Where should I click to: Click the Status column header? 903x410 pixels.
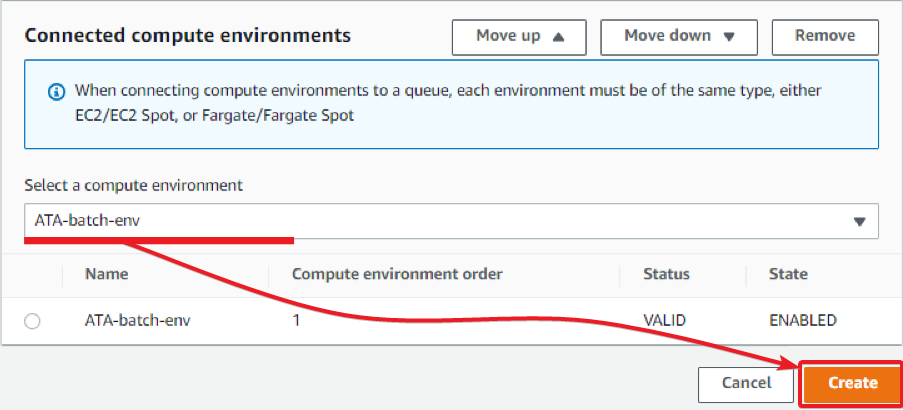666,274
